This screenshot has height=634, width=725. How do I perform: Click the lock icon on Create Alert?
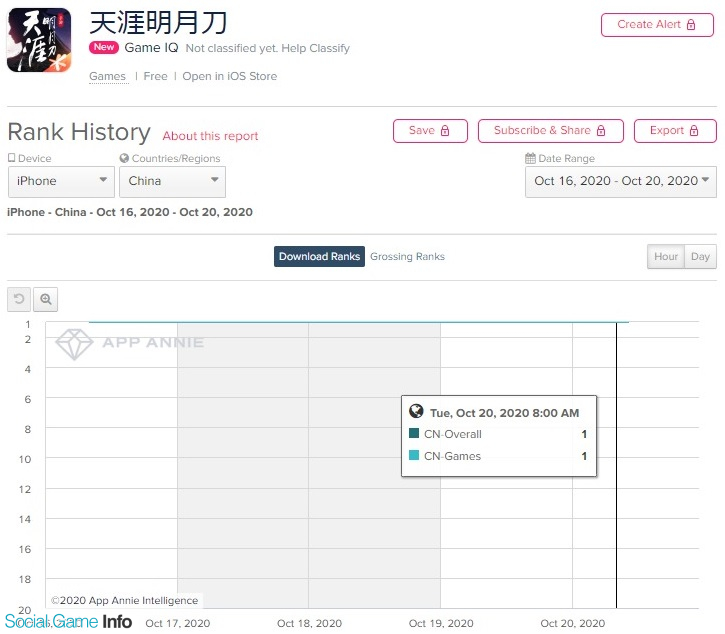(x=691, y=25)
